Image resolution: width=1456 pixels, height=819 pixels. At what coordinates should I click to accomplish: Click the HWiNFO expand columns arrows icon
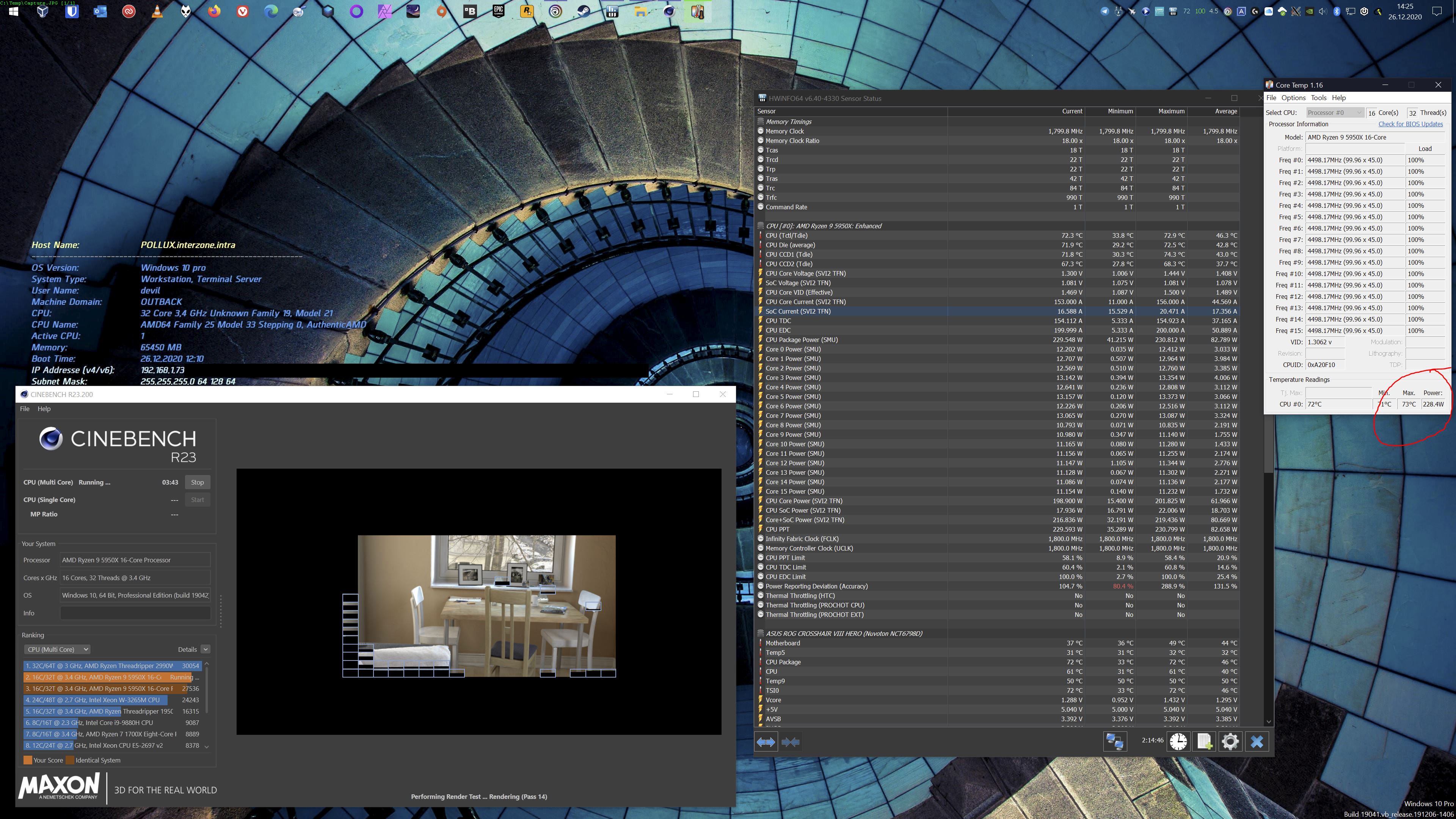click(x=766, y=742)
